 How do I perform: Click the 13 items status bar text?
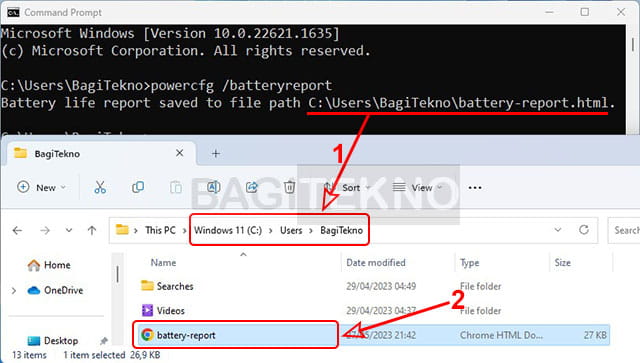point(29,355)
